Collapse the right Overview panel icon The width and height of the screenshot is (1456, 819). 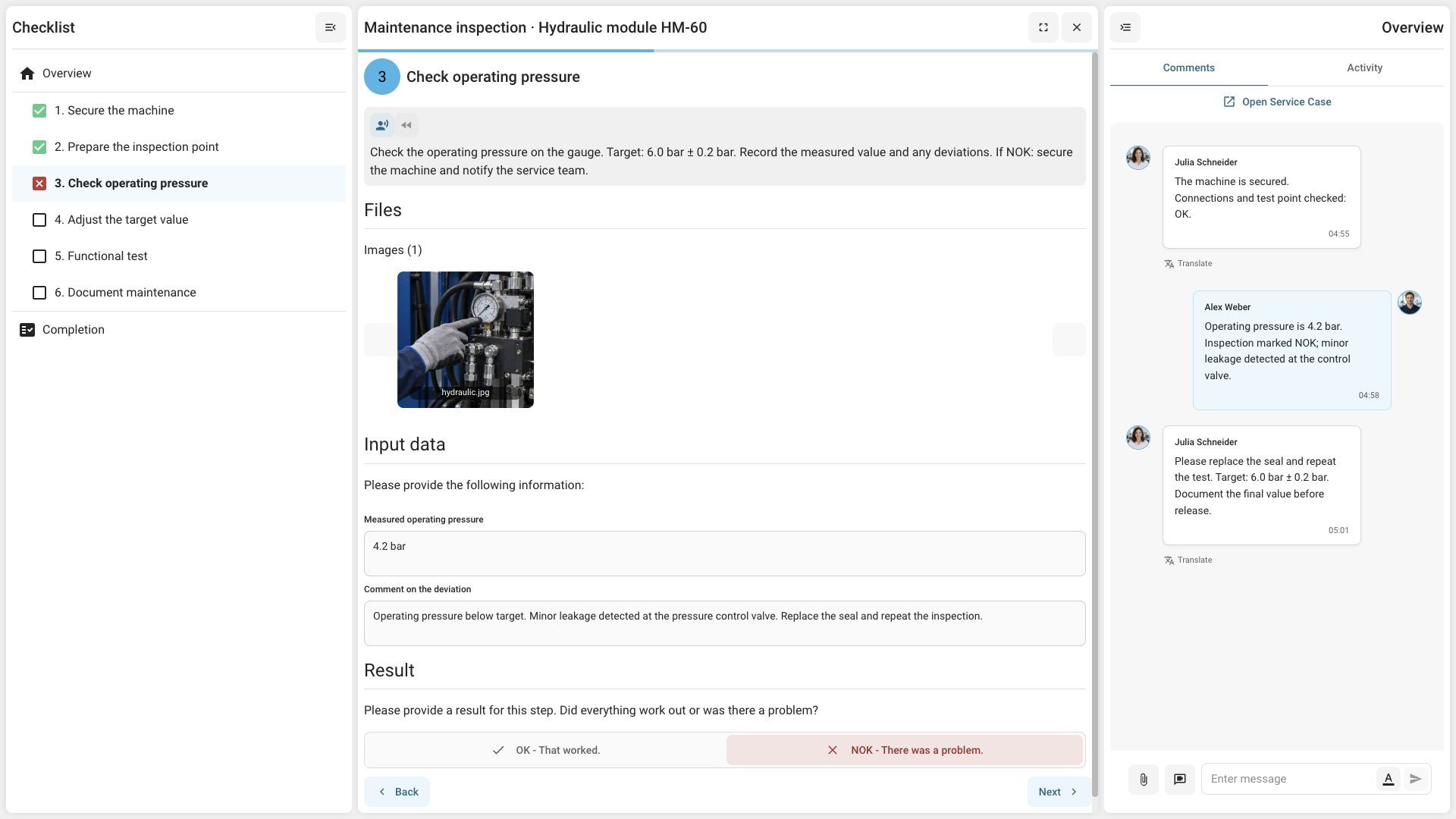[1125, 27]
